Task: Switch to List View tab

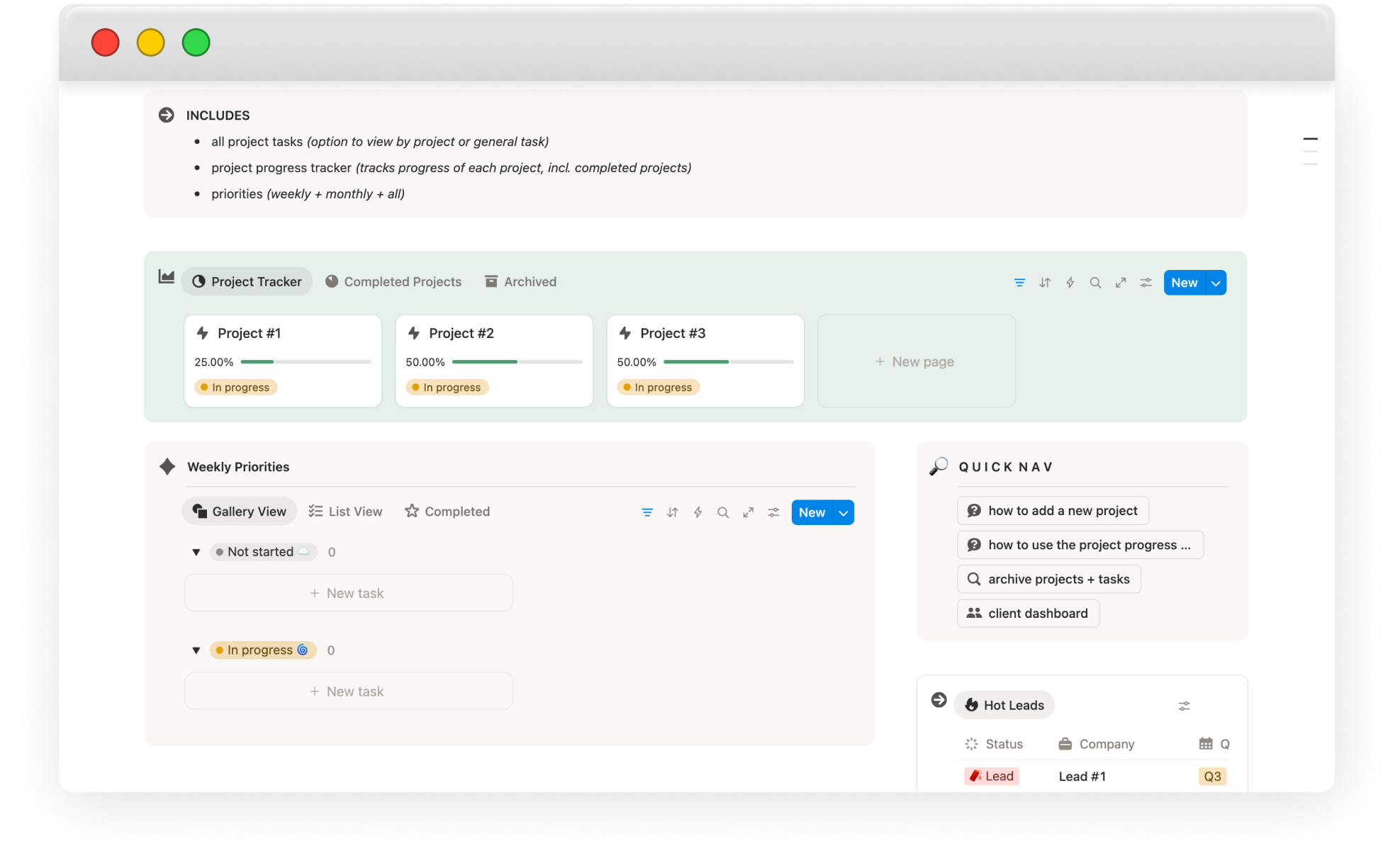Action: (x=345, y=512)
